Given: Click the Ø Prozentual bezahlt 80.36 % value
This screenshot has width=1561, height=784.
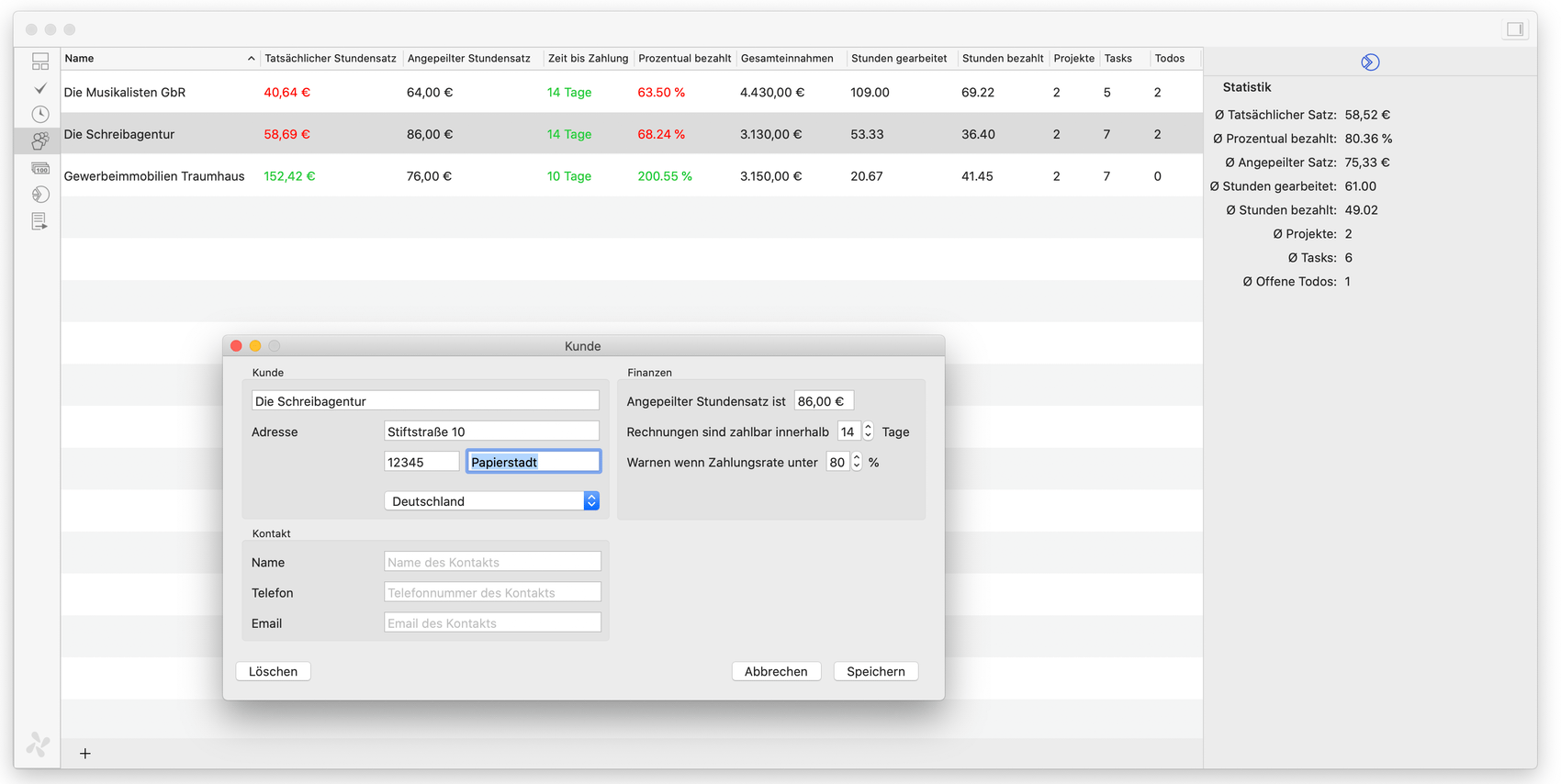Looking at the screenshot, I should tap(1368, 139).
